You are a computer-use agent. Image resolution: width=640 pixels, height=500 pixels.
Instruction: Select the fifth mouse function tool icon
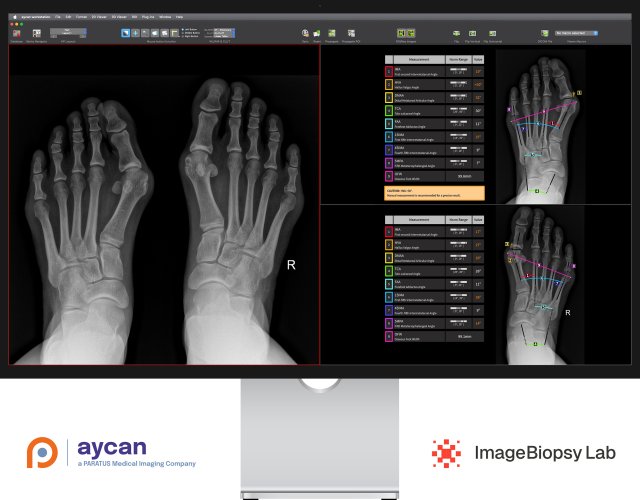coord(164,33)
